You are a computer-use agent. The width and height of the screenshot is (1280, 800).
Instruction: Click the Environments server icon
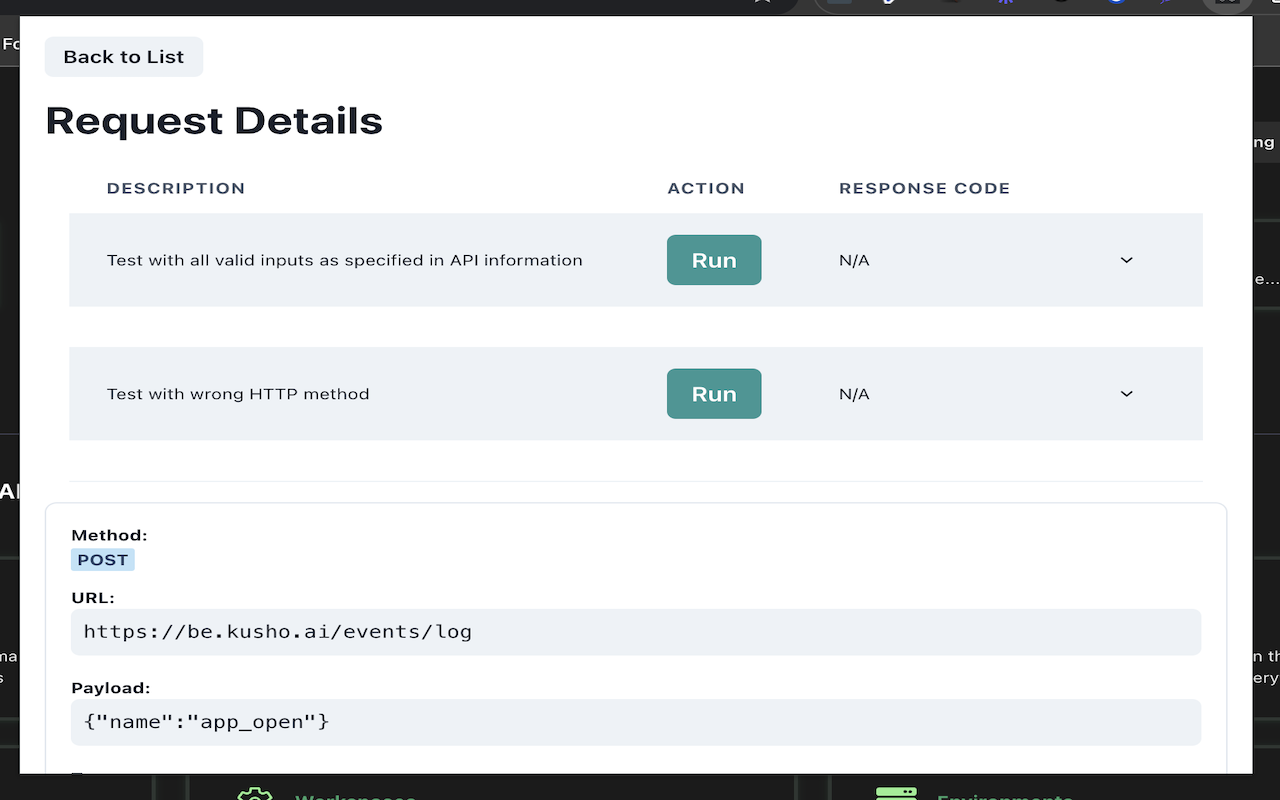point(897,793)
